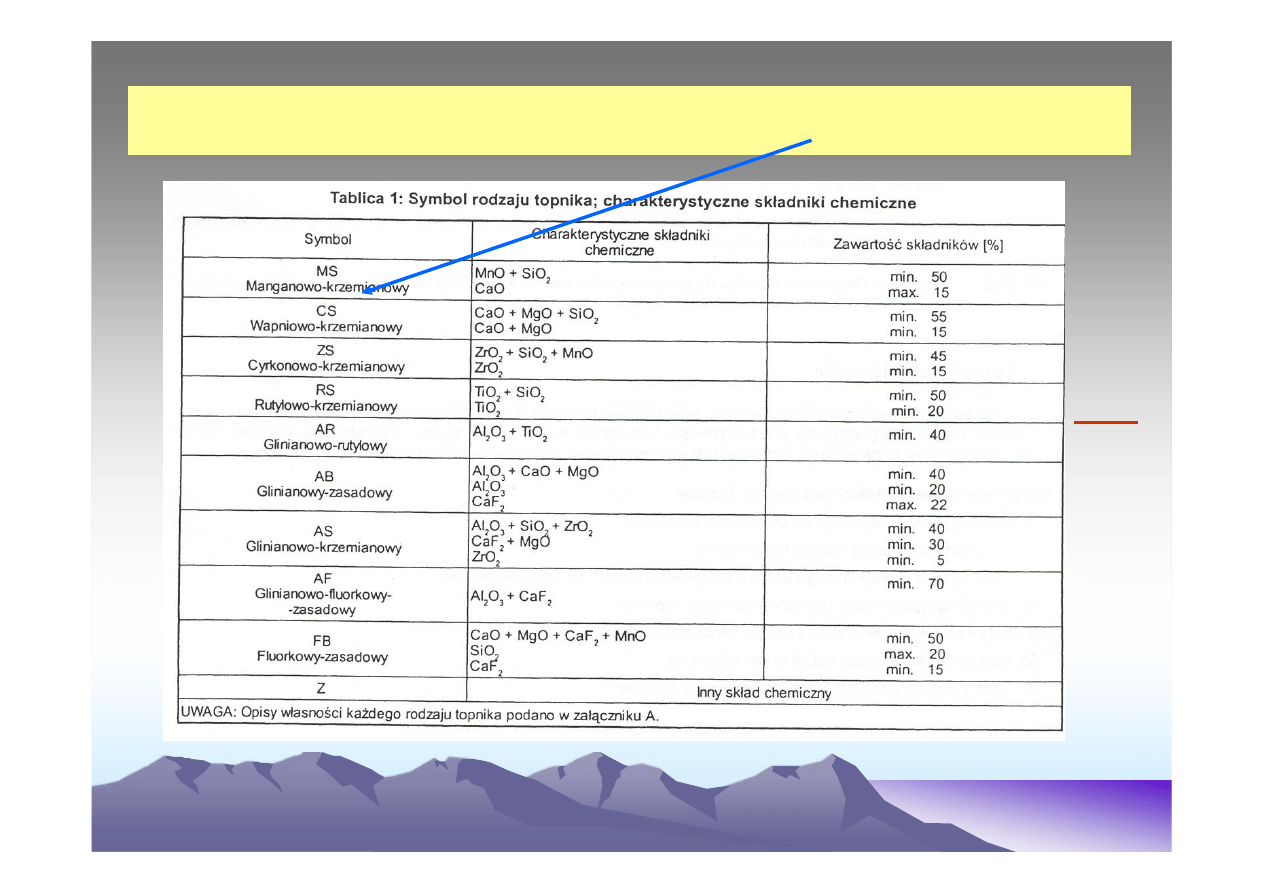Select the 'Symbol' column header
The height and width of the screenshot is (893, 1263).
328,240
